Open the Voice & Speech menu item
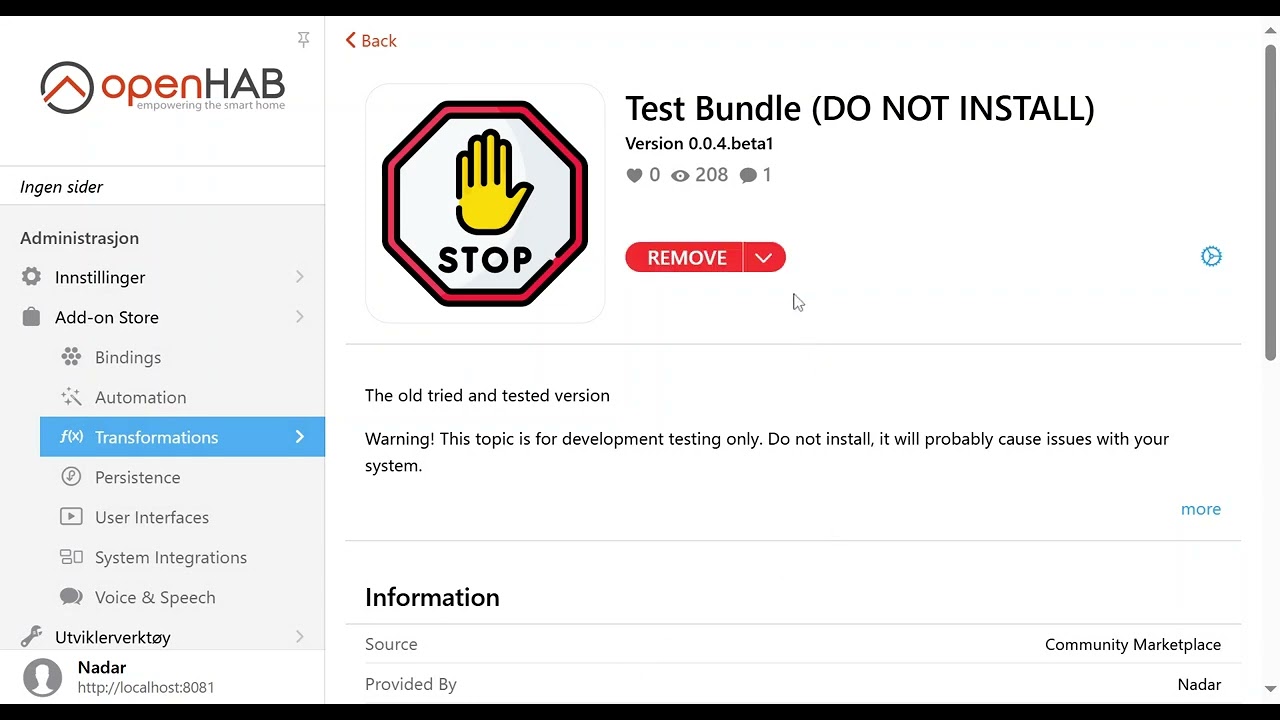The height and width of the screenshot is (720, 1280). point(182,597)
